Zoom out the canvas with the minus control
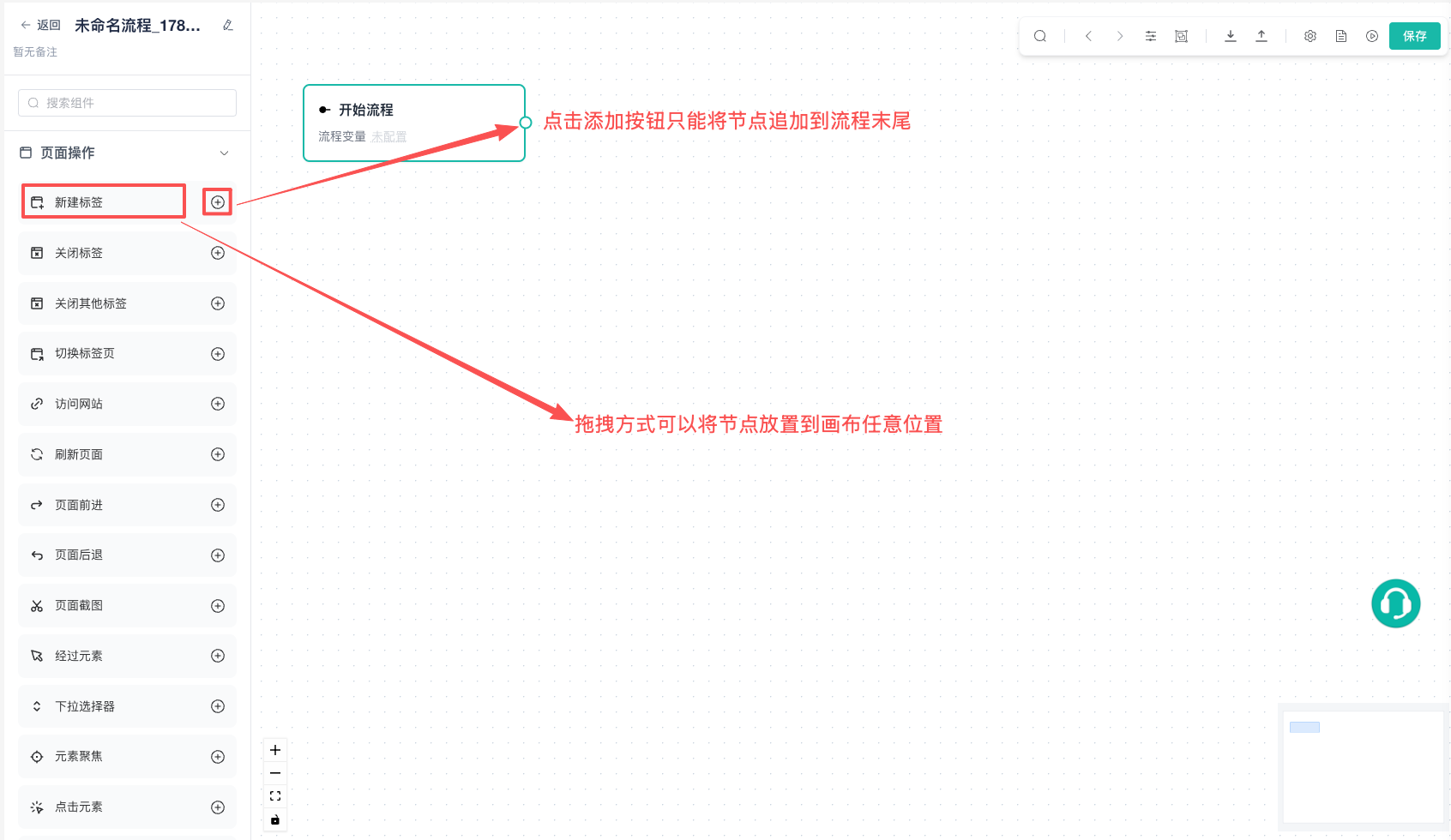1451x840 pixels. pyautogui.click(x=275, y=773)
